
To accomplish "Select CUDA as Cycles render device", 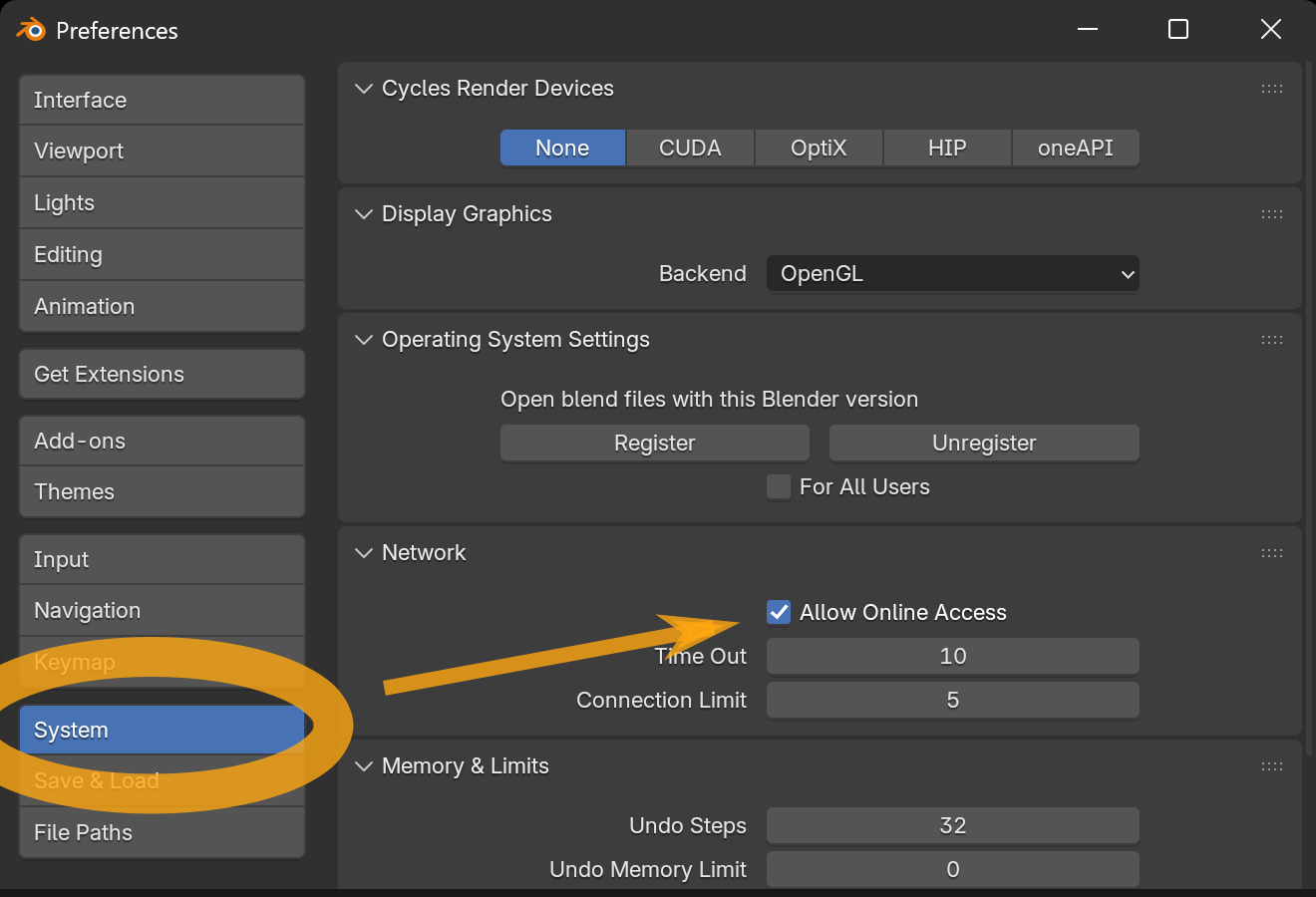I will [x=690, y=148].
